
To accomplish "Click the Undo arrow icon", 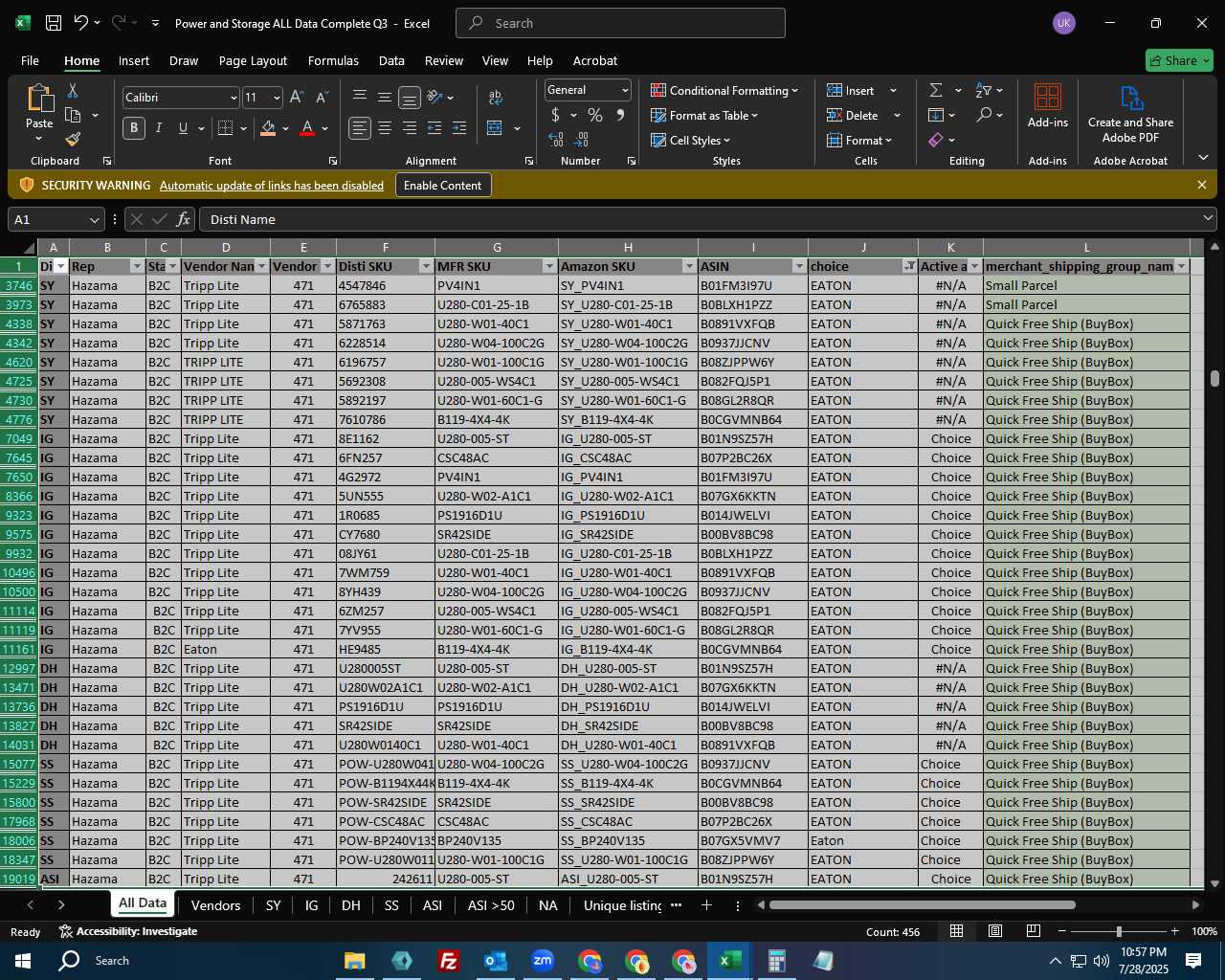I will (81, 23).
